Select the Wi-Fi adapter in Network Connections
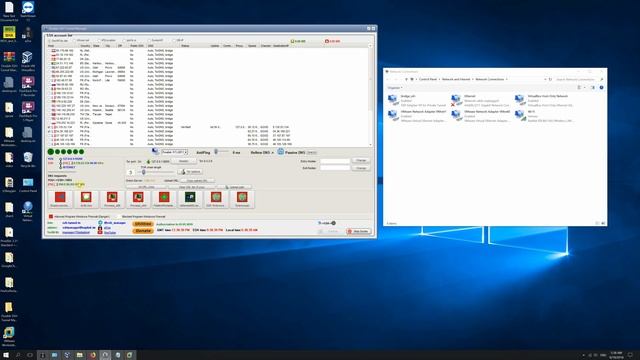 click(x=545, y=116)
